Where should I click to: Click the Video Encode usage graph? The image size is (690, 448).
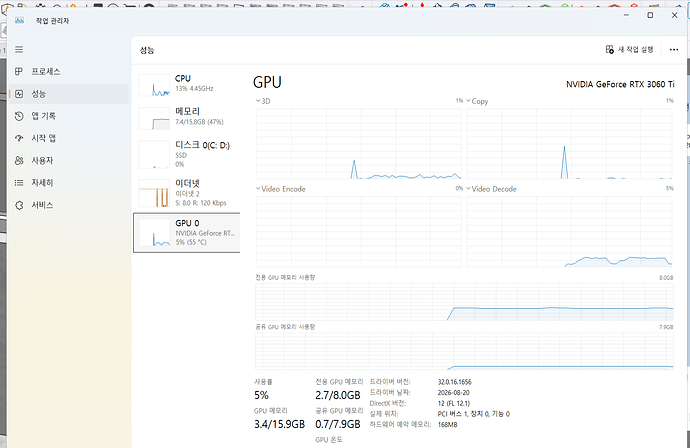(359, 231)
